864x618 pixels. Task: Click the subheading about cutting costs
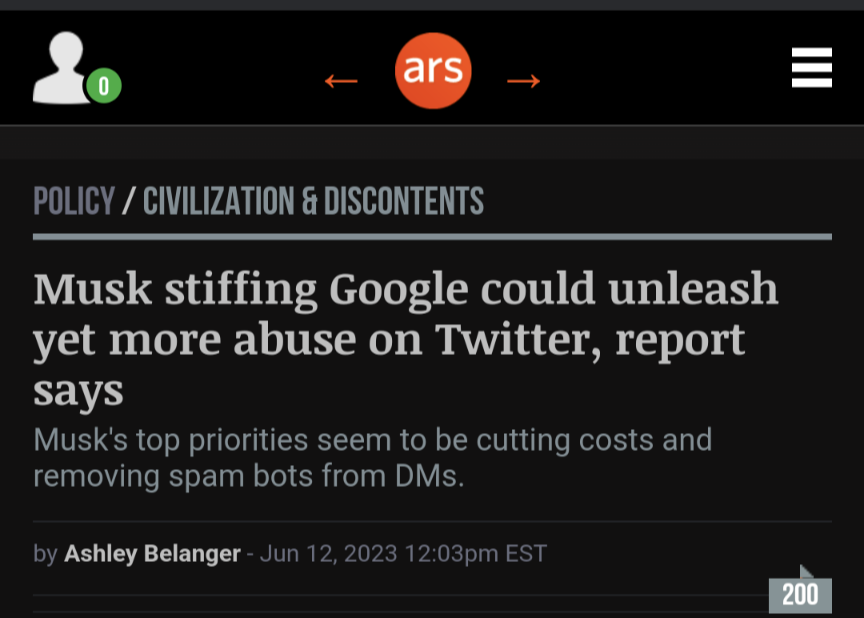pyautogui.click(x=372, y=457)
